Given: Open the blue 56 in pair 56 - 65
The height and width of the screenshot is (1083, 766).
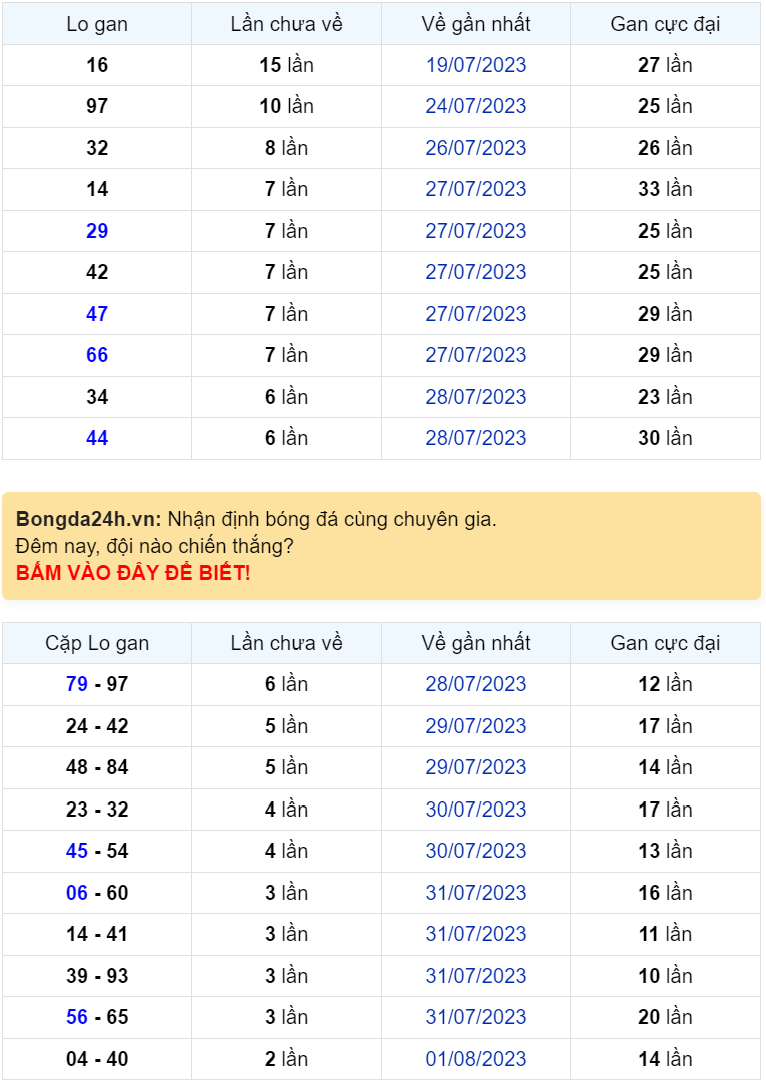Looking at the screenshot, I should pyautogui.click(x=77, y=1017).
